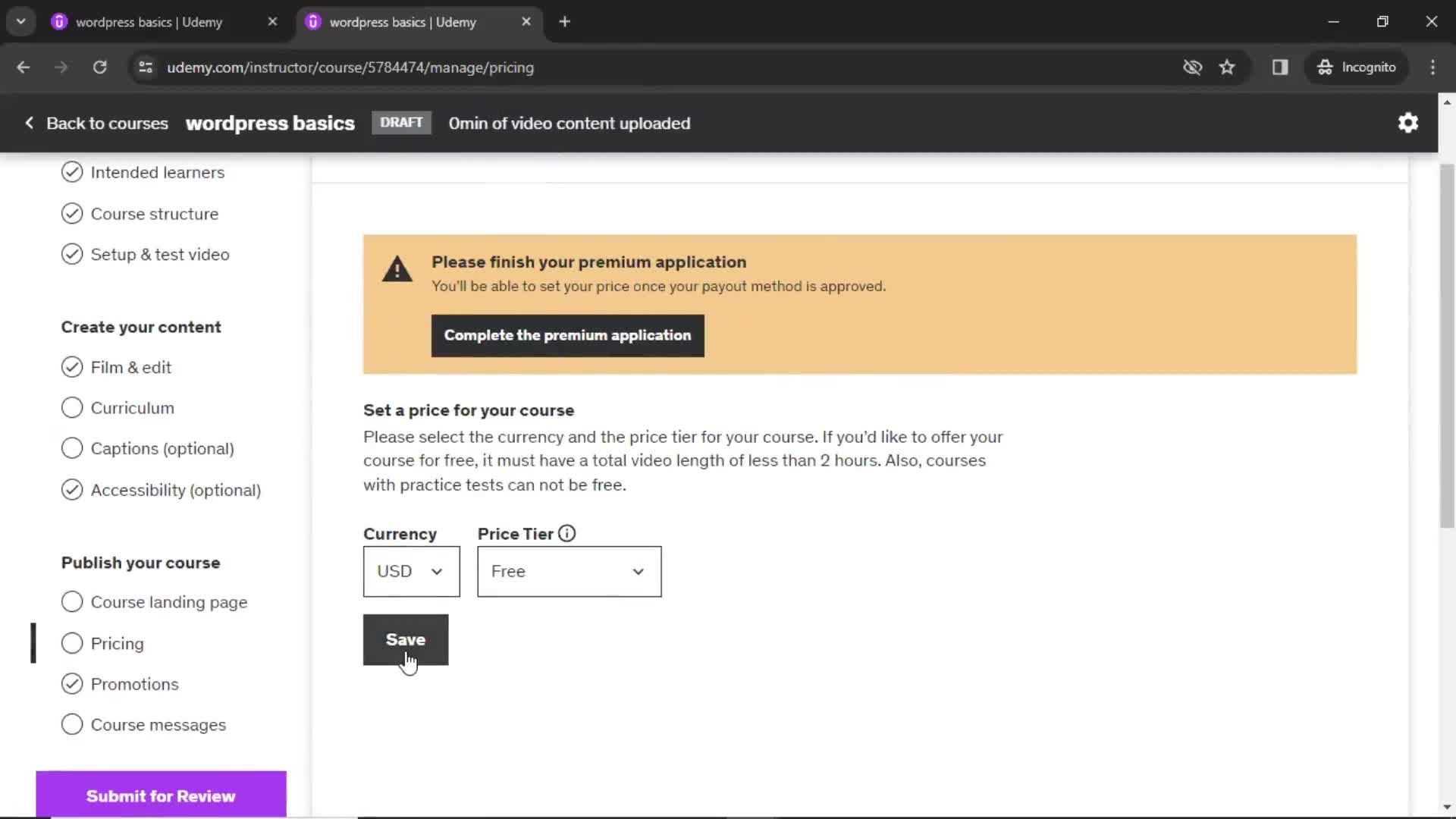Viewport: 1456px width, 819px height.
Task: Click the Price Tier info tooltip icon
Action: click(x=566, y=532)
